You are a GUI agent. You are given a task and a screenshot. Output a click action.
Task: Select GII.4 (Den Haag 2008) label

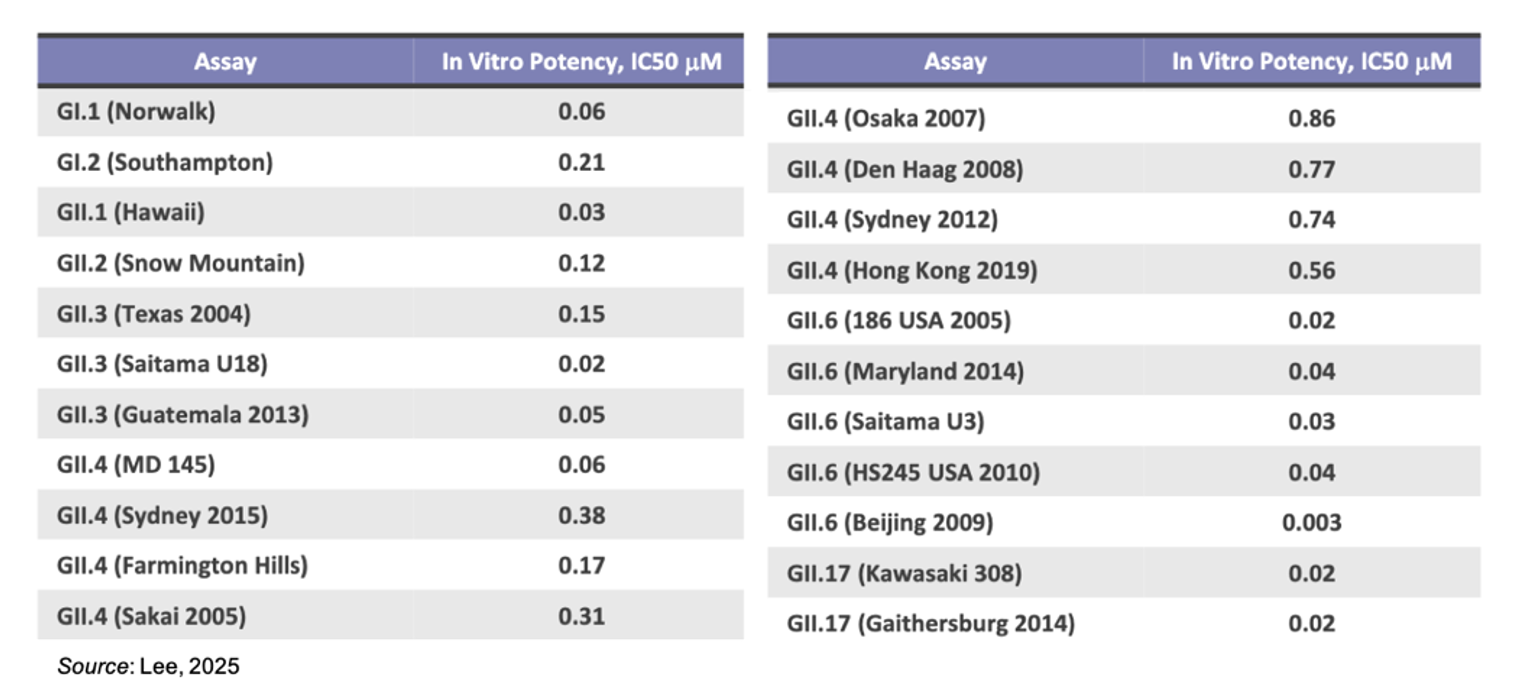tap(905, 170)
